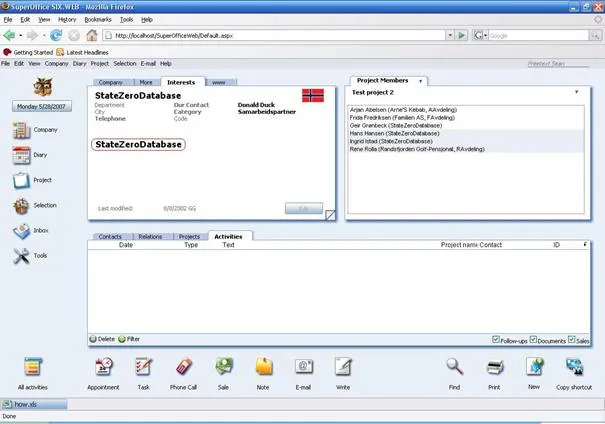The width and height of the screenshot is (605, 424).
Task: Open the Diary calendar icon
Action: (x=22, y=155)
